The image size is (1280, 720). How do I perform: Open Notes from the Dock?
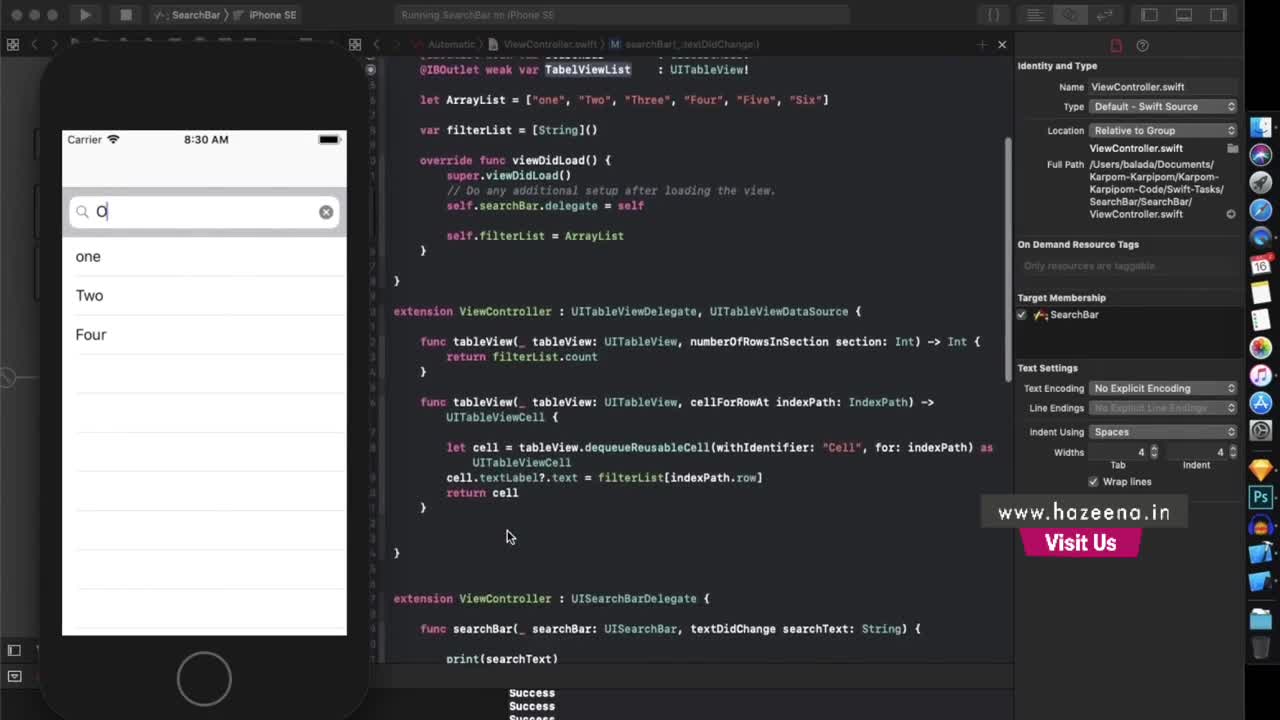tap(1261, 293)
